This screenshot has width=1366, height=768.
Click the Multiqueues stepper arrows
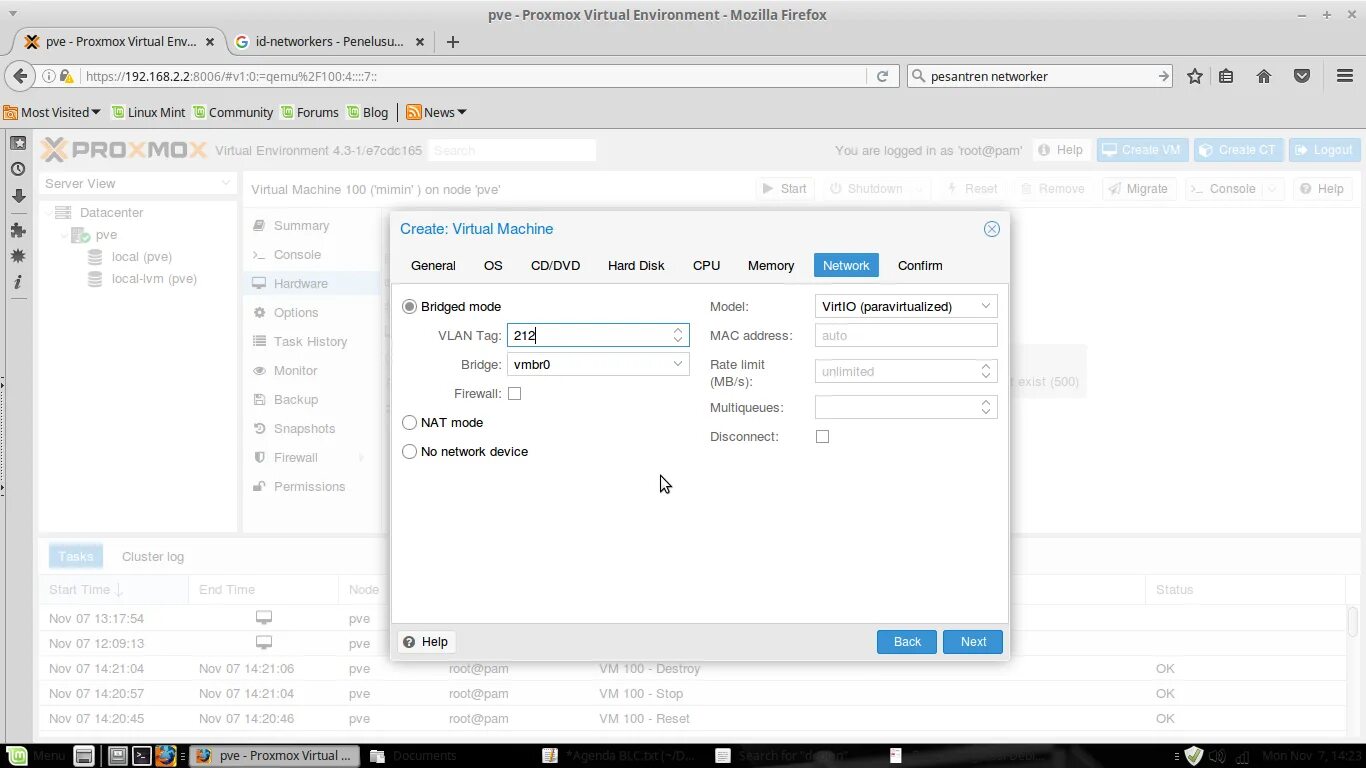(985, 408)
